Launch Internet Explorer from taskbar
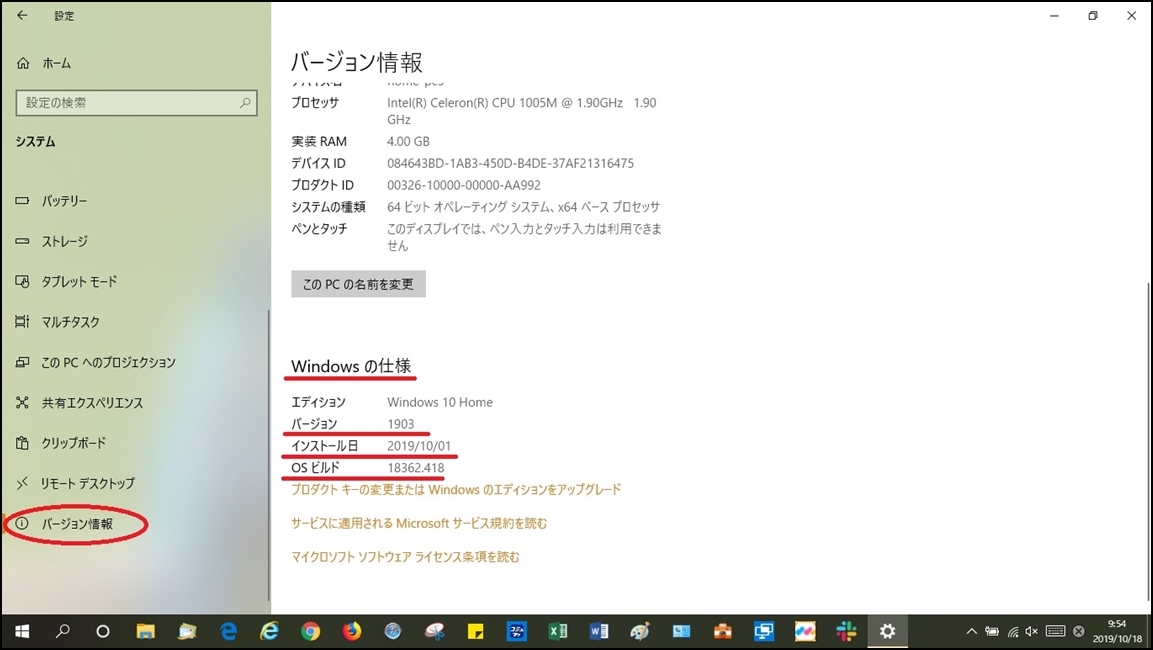This screenshot has width=1153, height=650. (269, 631)
